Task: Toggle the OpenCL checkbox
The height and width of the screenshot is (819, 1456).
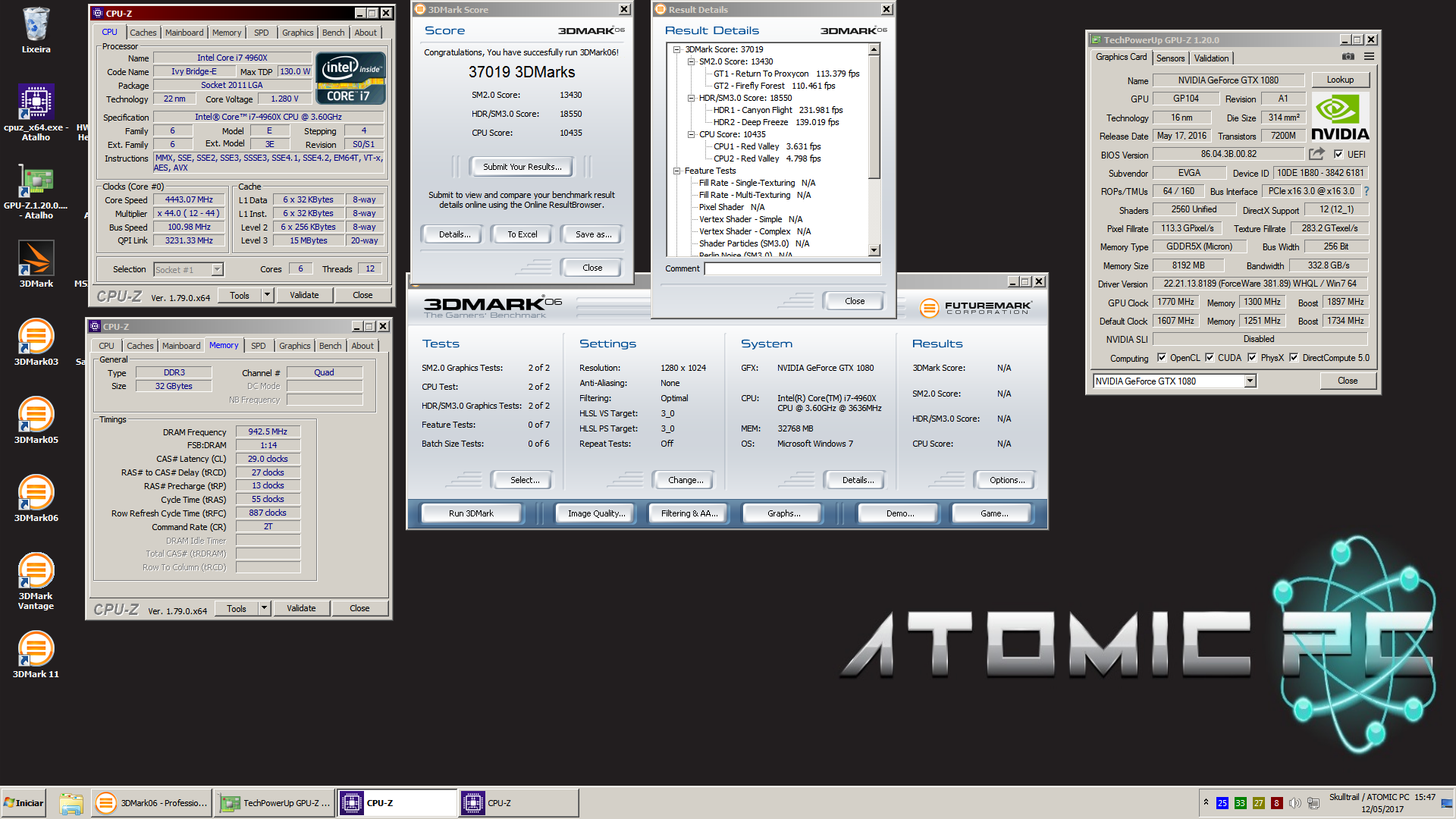Action: 1162,357
